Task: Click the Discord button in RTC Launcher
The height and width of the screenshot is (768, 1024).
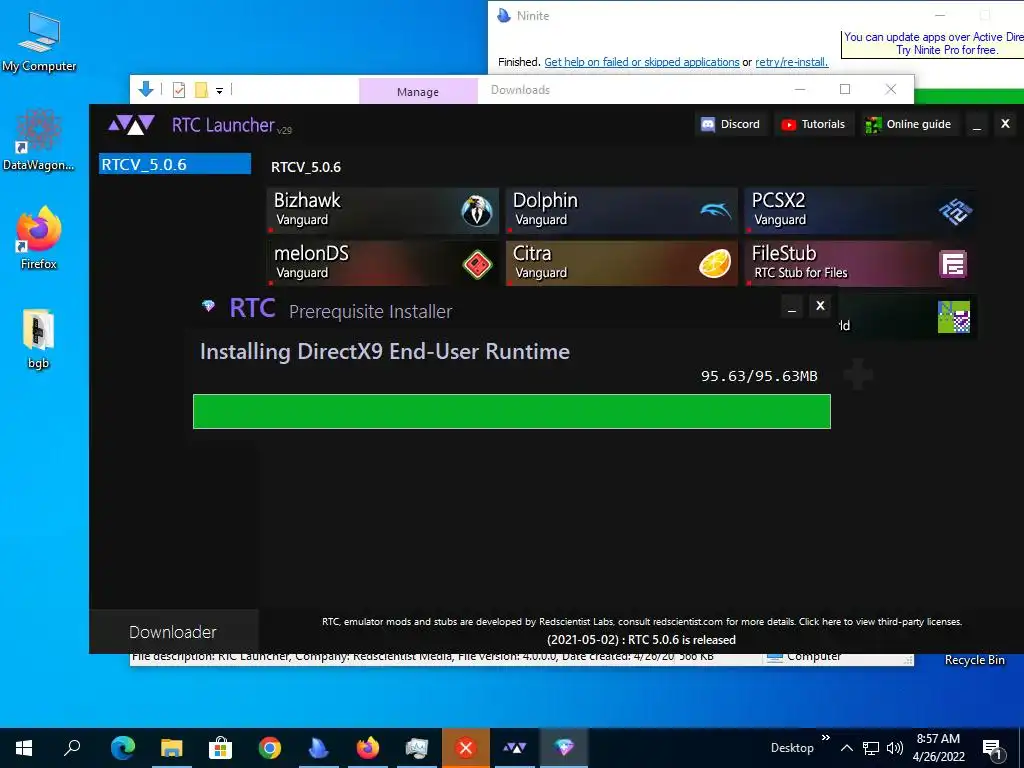Action: (730, 124)
